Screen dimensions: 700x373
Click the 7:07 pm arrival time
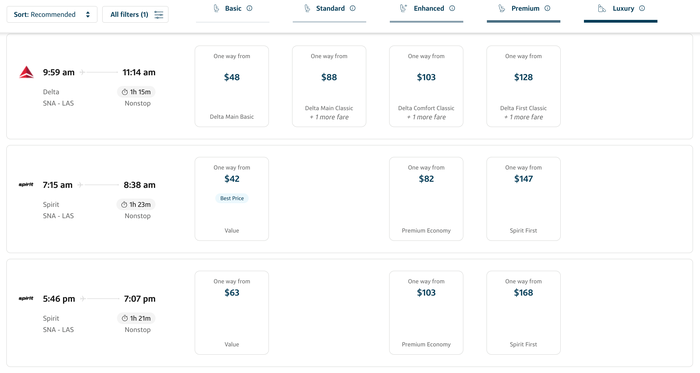(139, 298)
